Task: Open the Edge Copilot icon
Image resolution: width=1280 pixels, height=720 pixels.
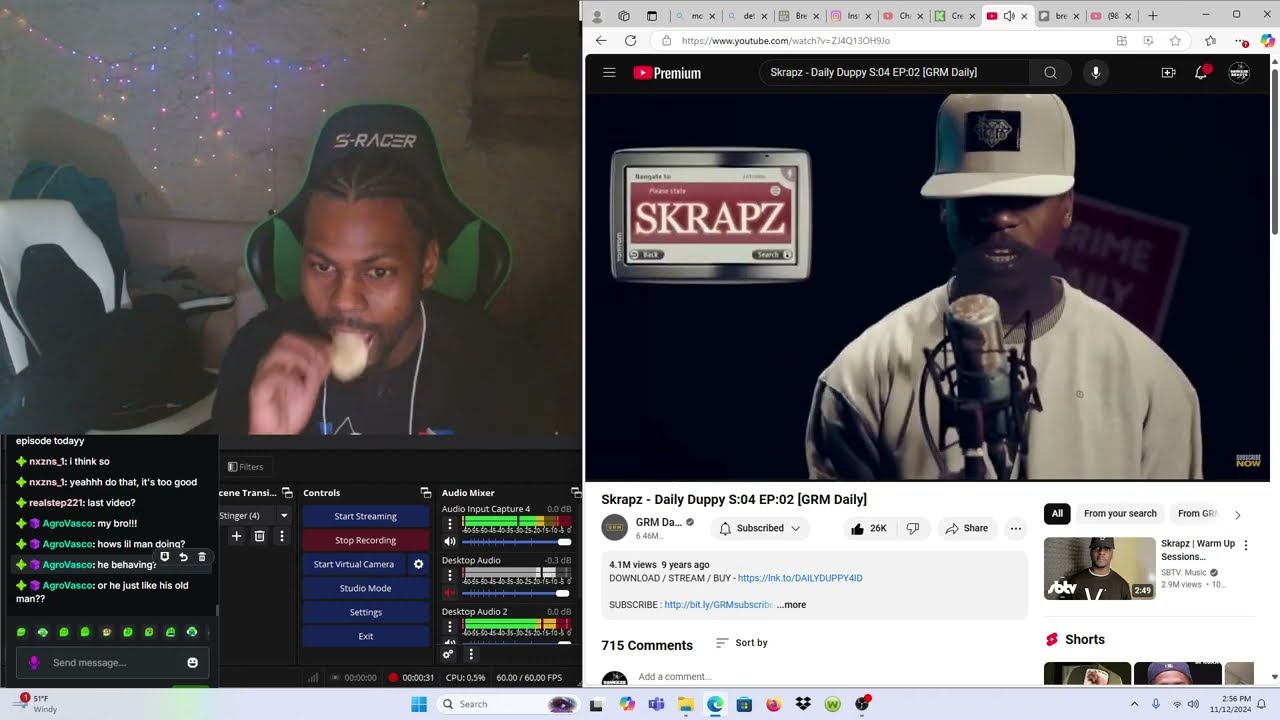Action: 1268,40
